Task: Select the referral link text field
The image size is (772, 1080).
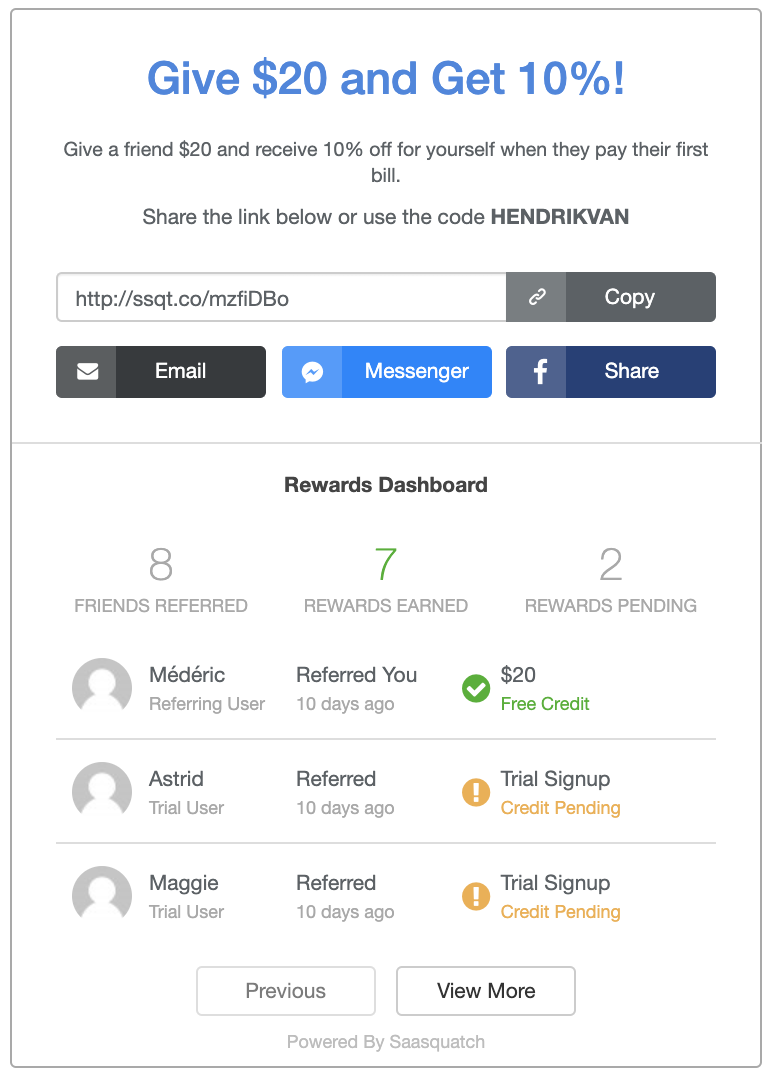Action: 282,297
